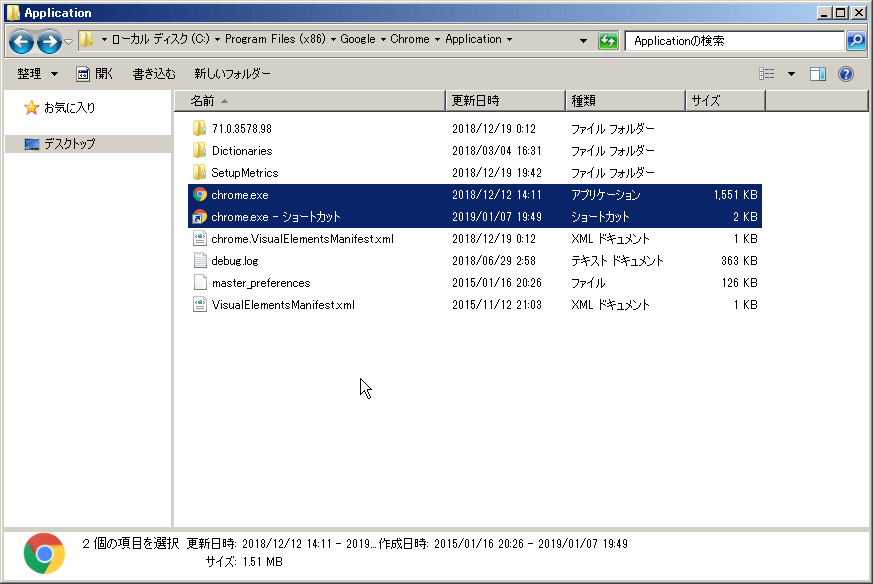The height and width of the screenshot is (584, 873).
Task: Click the SetupMetrics folder icon
Action: click(x=199, y=173)
